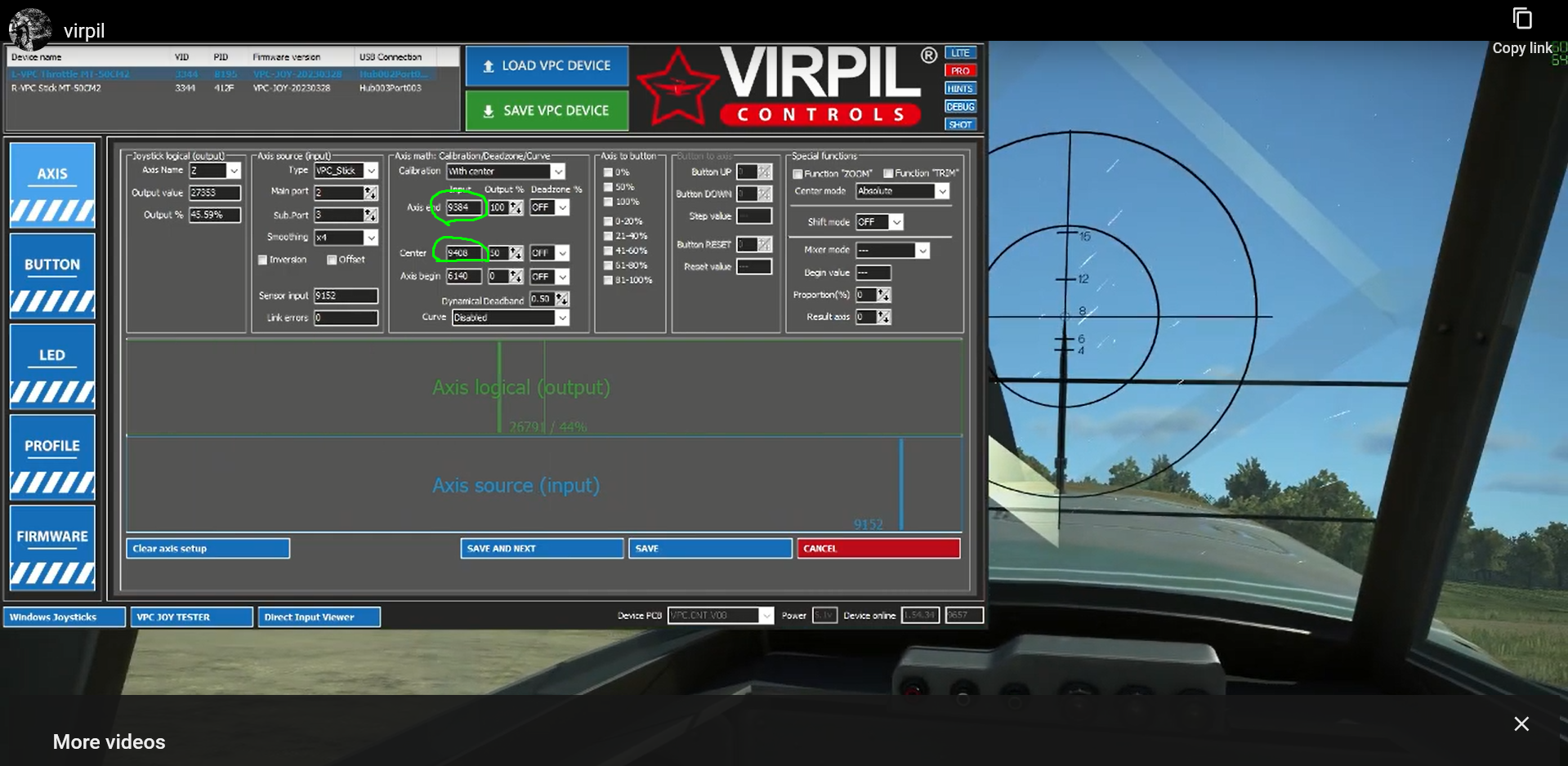Click the SHOT mode button
Viewport: 1568px width, 766px height.
pyautogui.click(x=960, y=125)
